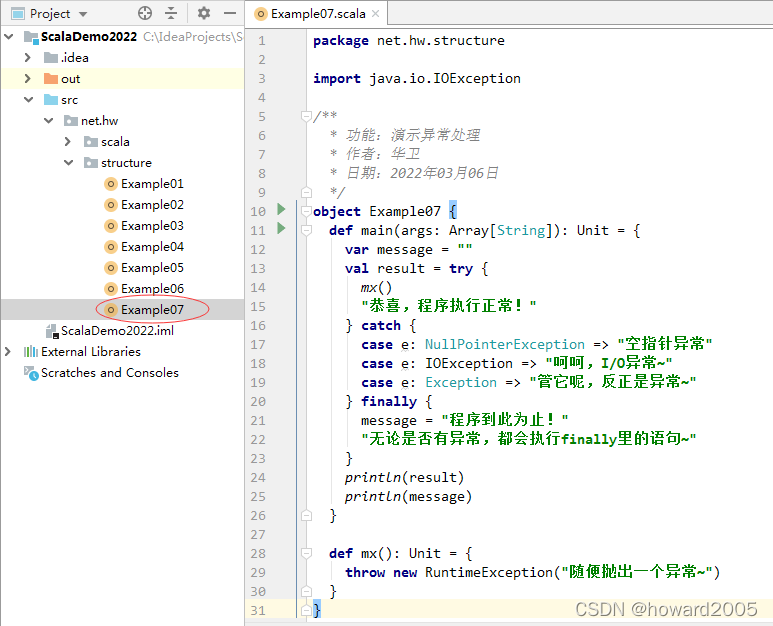Viewport: 773px width, 626px height.
Task: Click the package net.hw.structure line
Action: 409,40
